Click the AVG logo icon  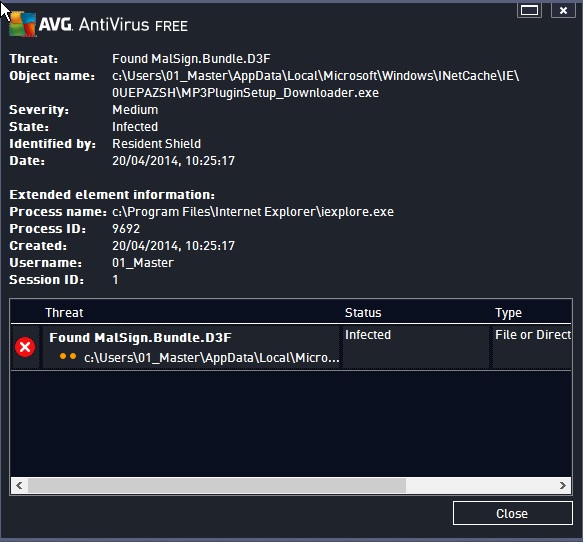point(23,24)
